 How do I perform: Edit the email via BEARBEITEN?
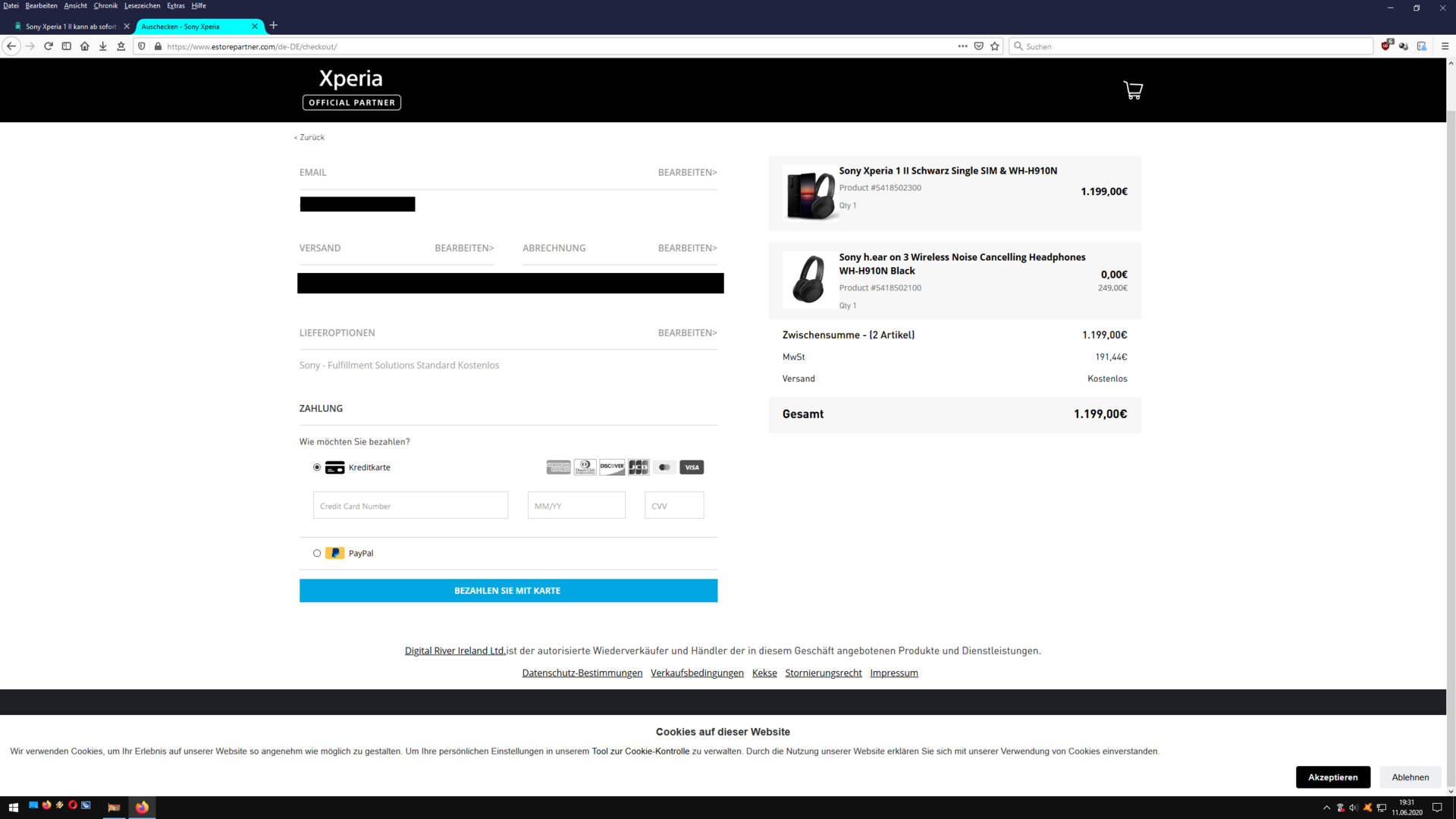pyautogui.click(x=687, y=172)
